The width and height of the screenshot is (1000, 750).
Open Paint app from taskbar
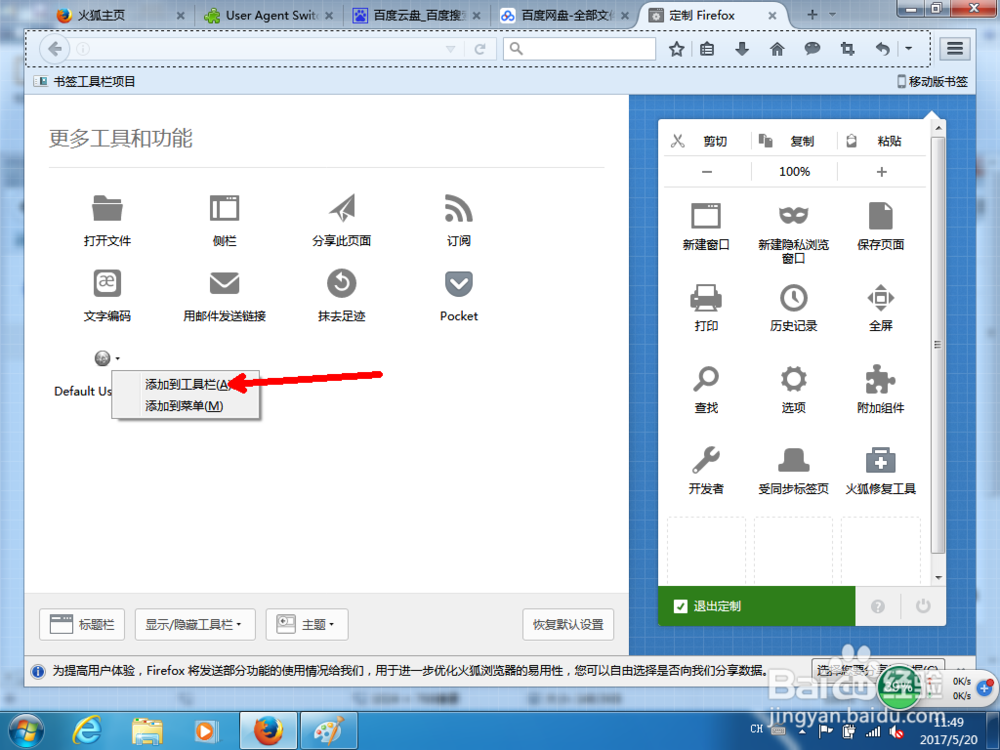(x=328, y=731)
